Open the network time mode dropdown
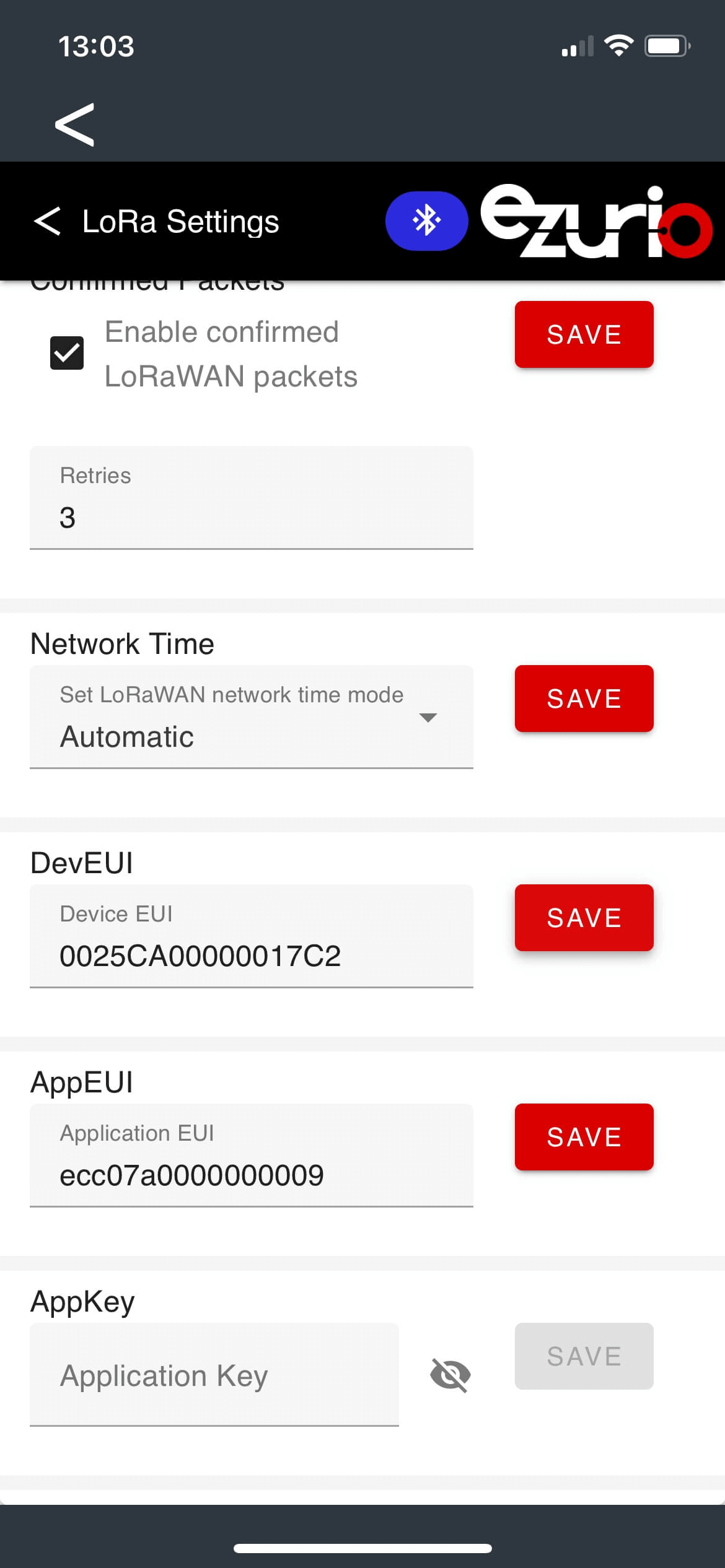725x1568 pixels. click(x=251, y=716)
